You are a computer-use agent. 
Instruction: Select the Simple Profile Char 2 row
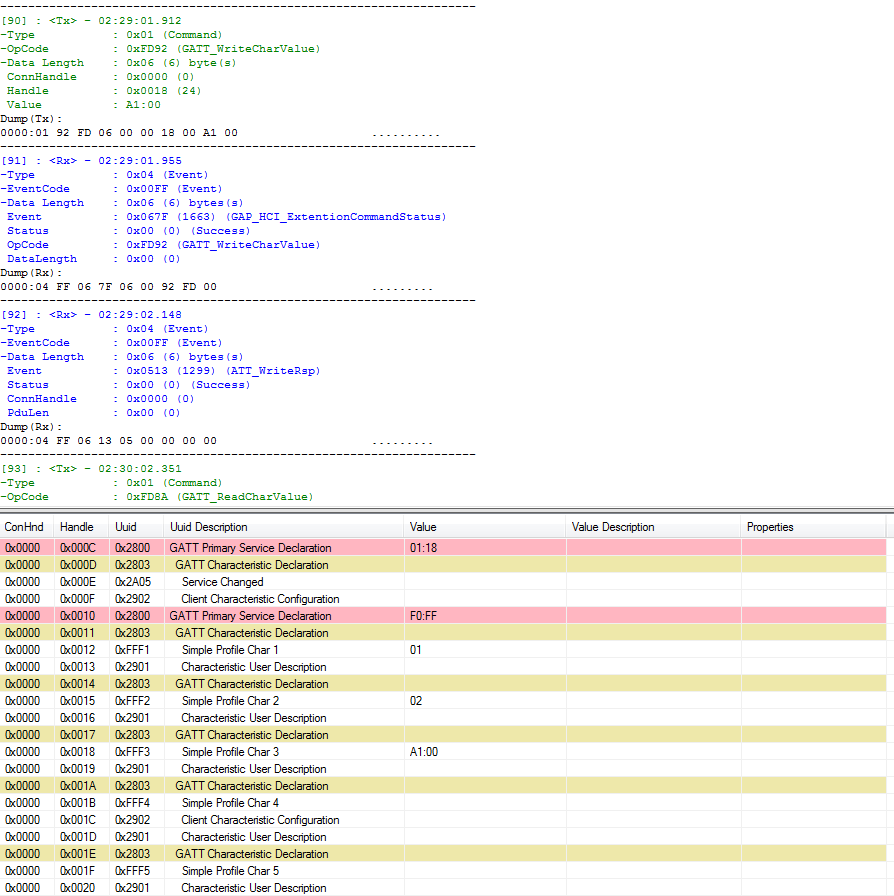tap(443, 701)
